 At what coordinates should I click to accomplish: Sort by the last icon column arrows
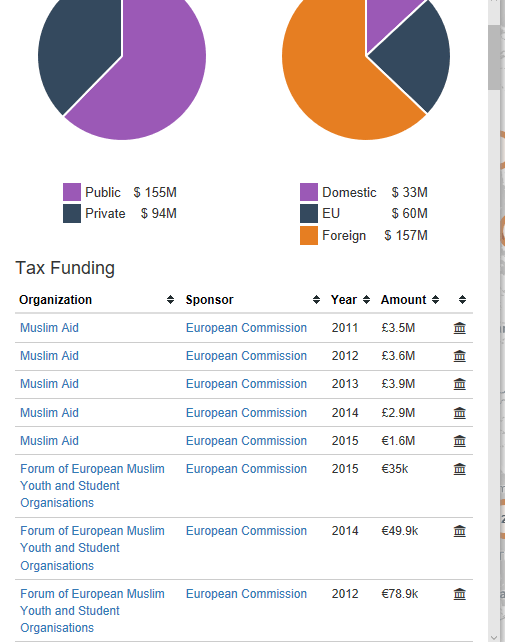[462, 300]
